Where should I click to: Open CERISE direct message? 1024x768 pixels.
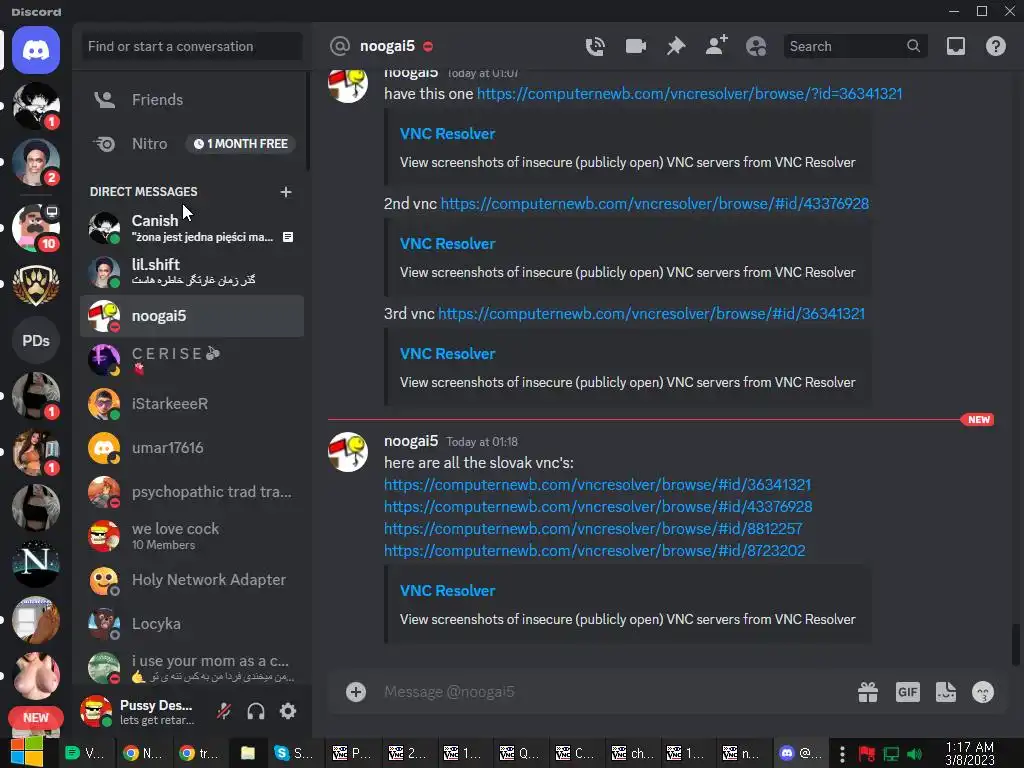pos(192,360)
